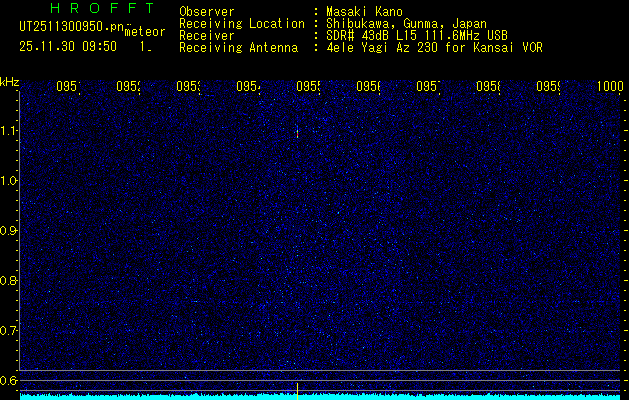629x400 pixels.
Task: Click the 1000 time marker
Action: tap(610, 86)
